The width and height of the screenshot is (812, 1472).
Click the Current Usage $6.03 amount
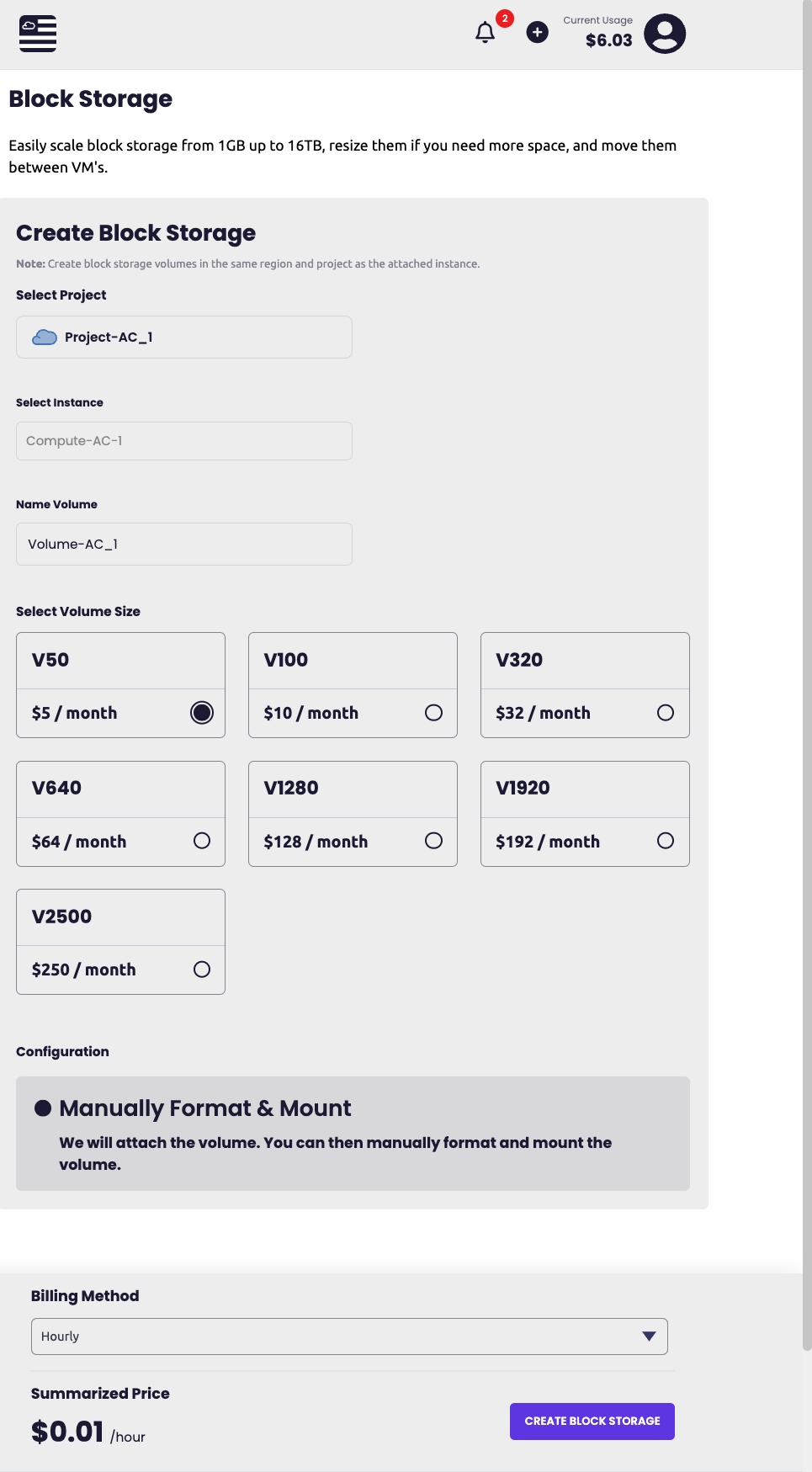click(608, 40)
